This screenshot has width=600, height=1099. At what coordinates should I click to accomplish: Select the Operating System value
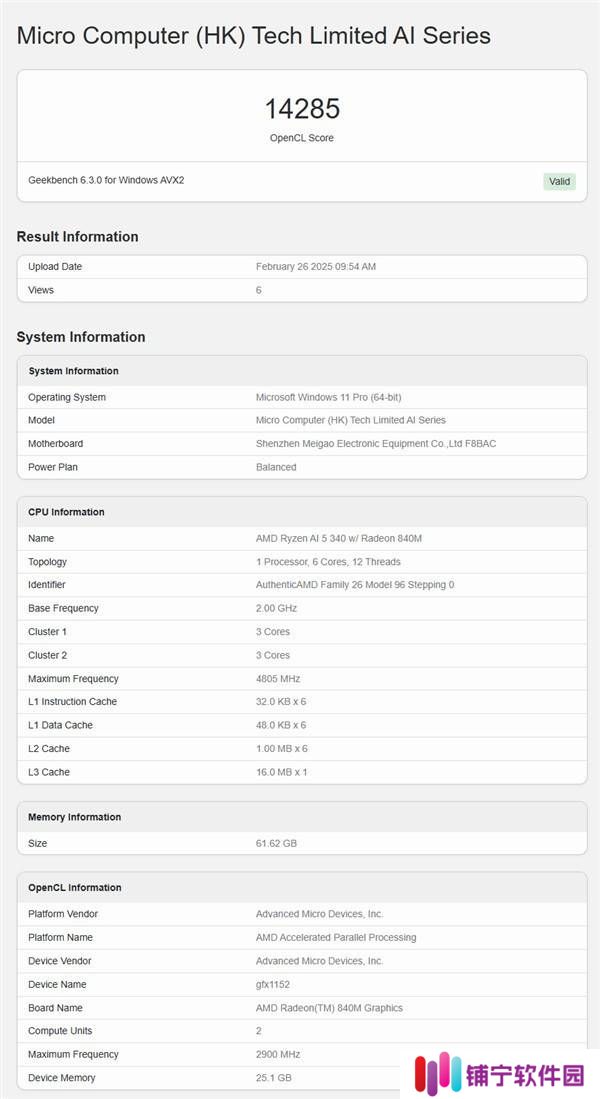click(329, 397)
